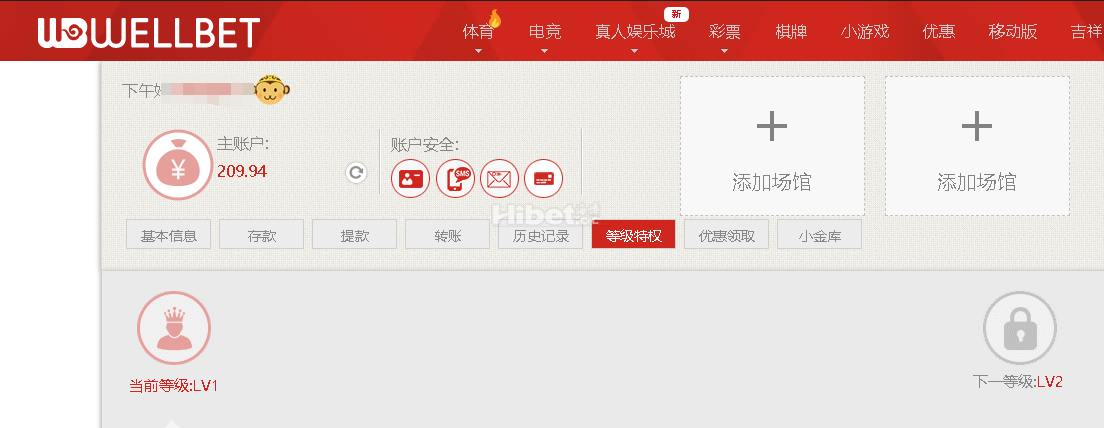This screenshot has height=428, width=1104.
Task: Switch to the 存款 deposit tab
Action: click(261, 236)
